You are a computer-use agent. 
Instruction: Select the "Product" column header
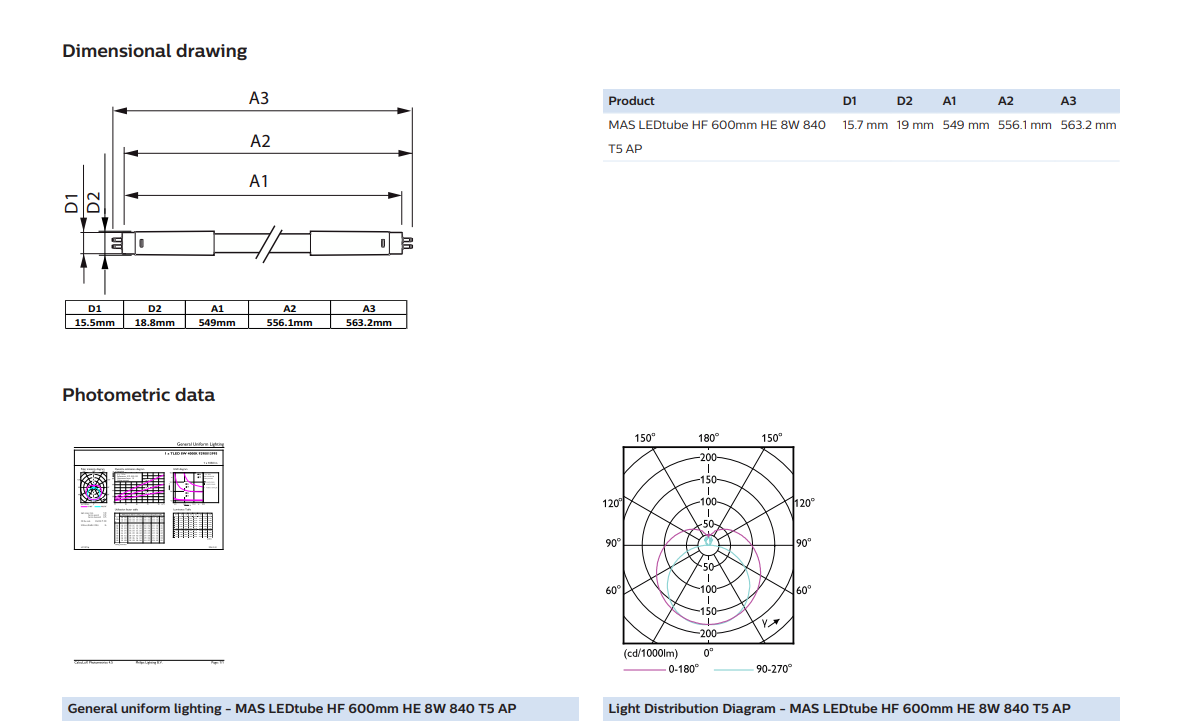631,101
